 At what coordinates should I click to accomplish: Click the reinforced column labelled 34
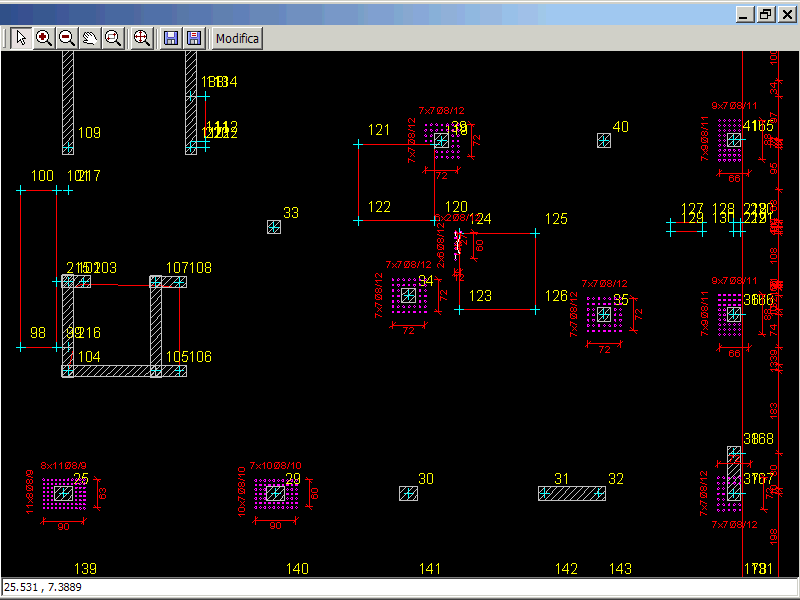[x=408, y=296]
